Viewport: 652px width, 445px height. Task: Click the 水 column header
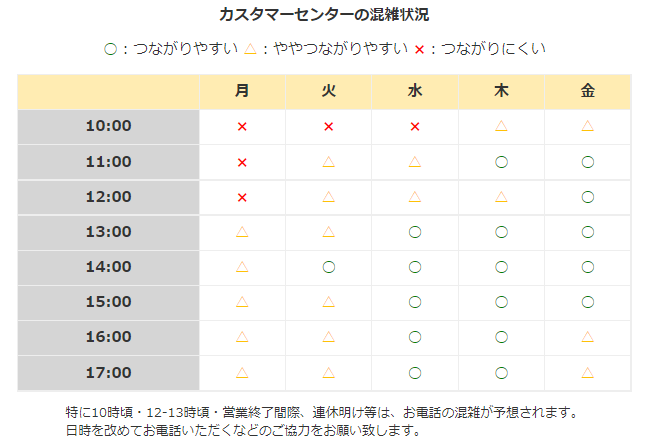[x=415, y=92]
